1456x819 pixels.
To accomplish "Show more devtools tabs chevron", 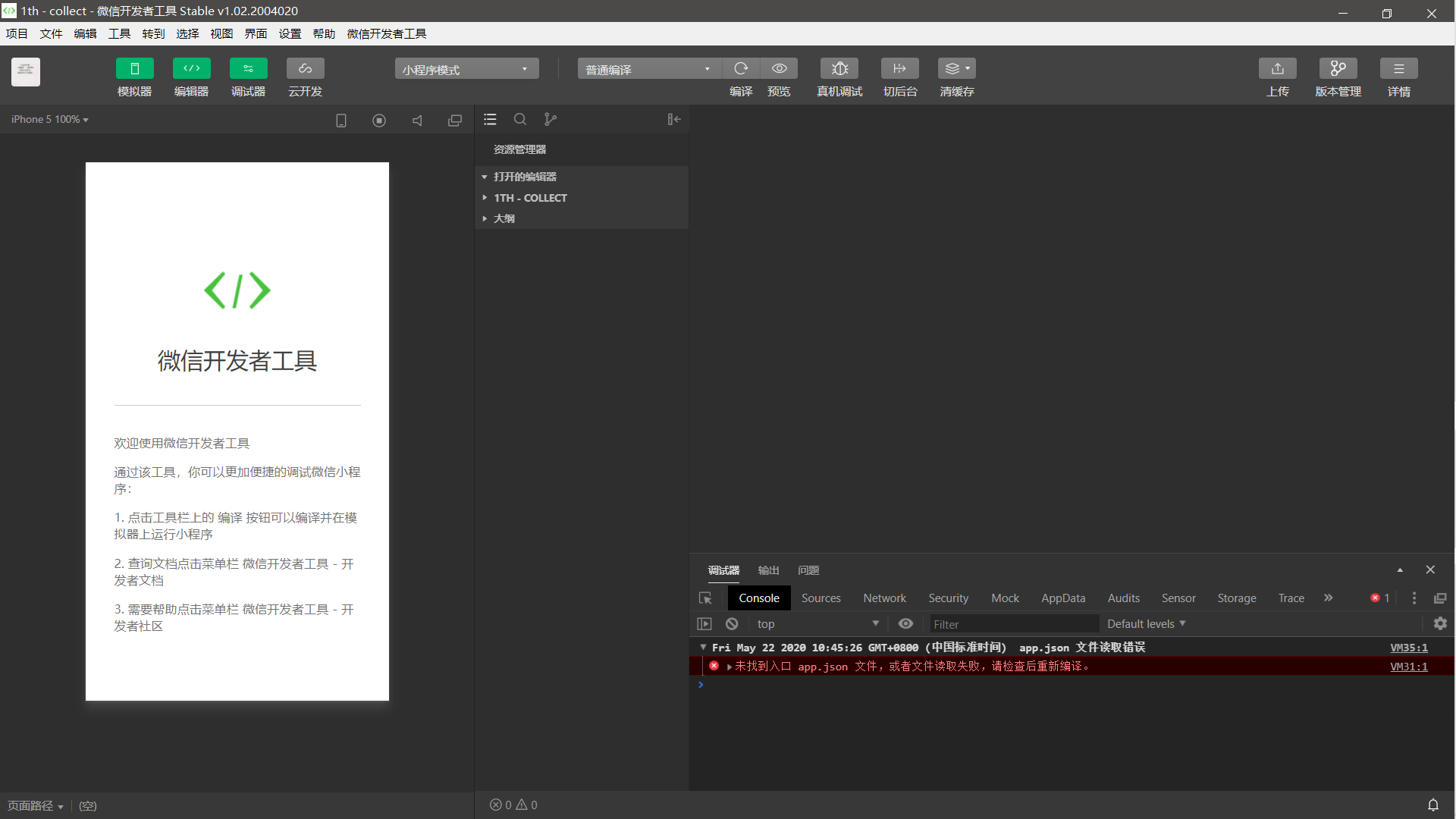I will pyautogui.click(x=1329, y=598).
